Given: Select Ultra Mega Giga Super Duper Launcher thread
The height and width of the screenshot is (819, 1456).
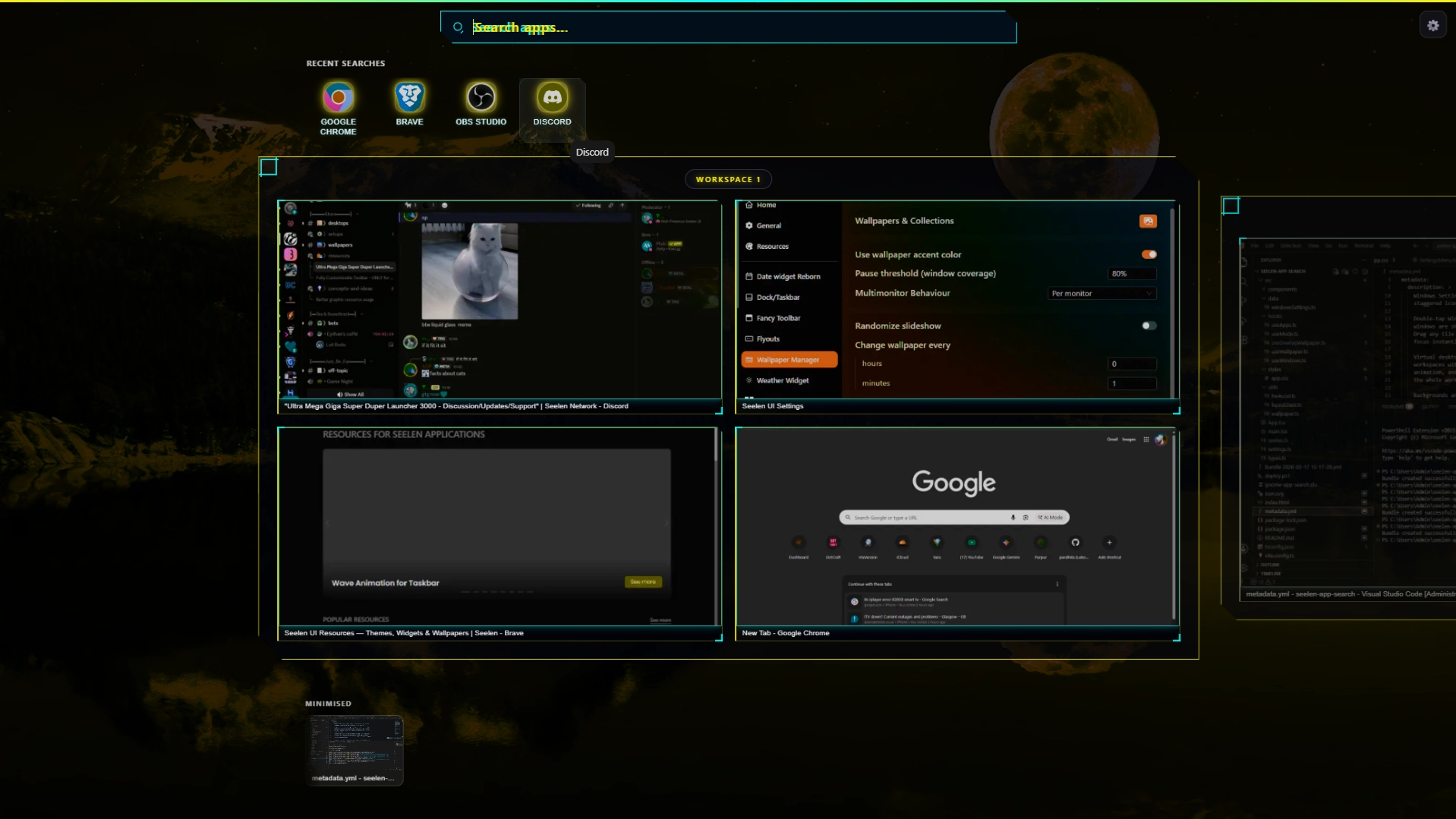Looking at the screenshot, I should 354,267.
